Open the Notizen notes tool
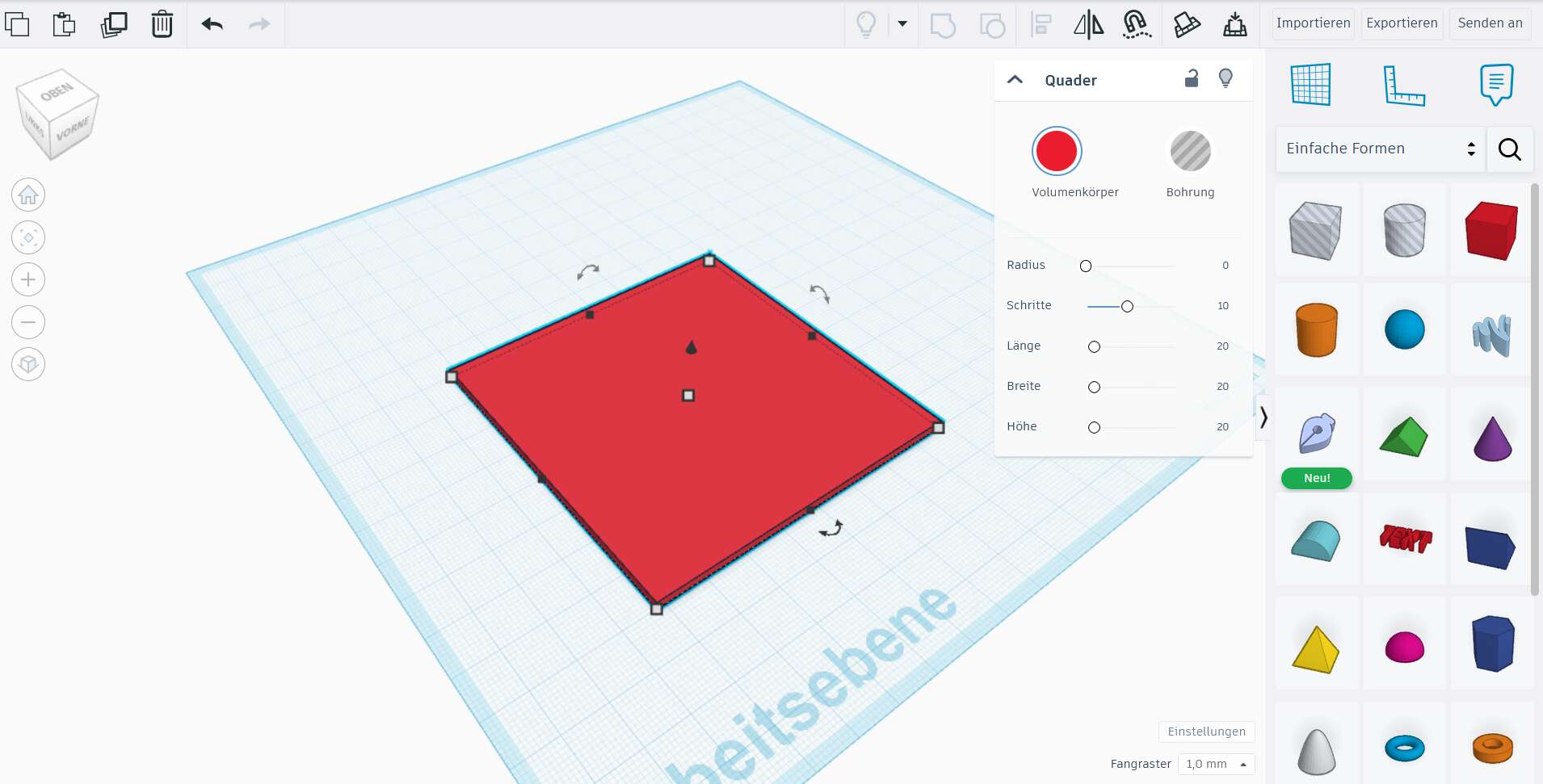The height and width of the screenshot is (784, 1543). coord(1496,84)
